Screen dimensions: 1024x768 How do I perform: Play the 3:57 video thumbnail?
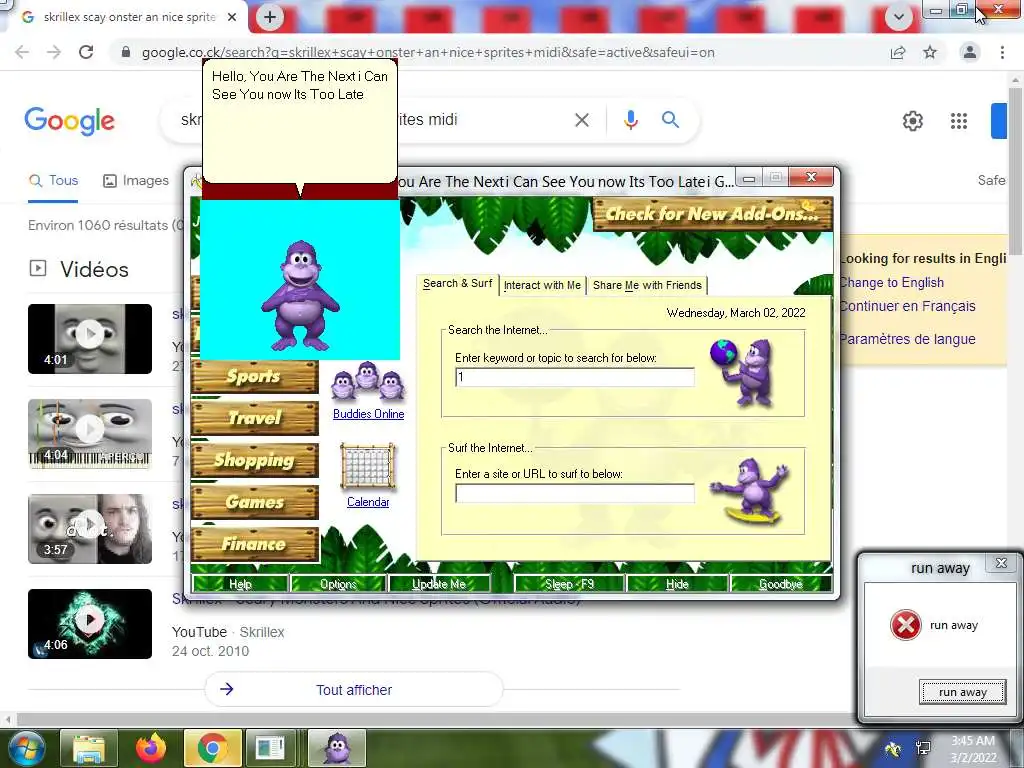tap(90, 529)
